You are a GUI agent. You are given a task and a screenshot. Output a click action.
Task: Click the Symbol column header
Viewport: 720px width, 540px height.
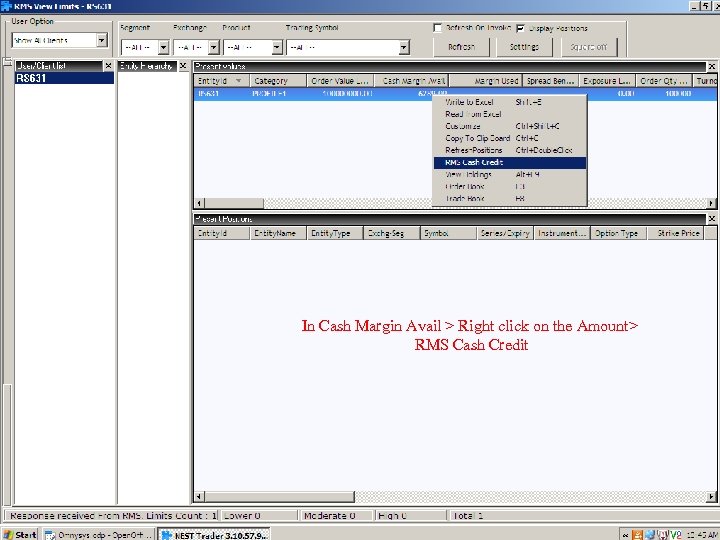point(448,233)
